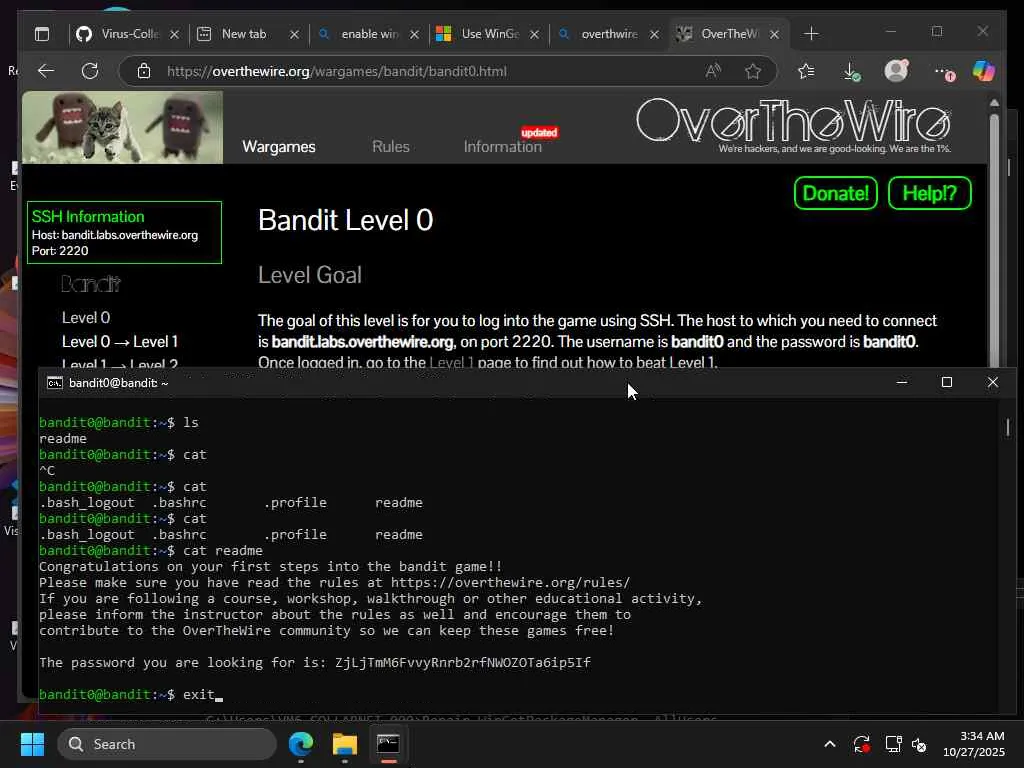
Task: Open the Information menu
Action: pyautogui.click(x=503, y=147)
